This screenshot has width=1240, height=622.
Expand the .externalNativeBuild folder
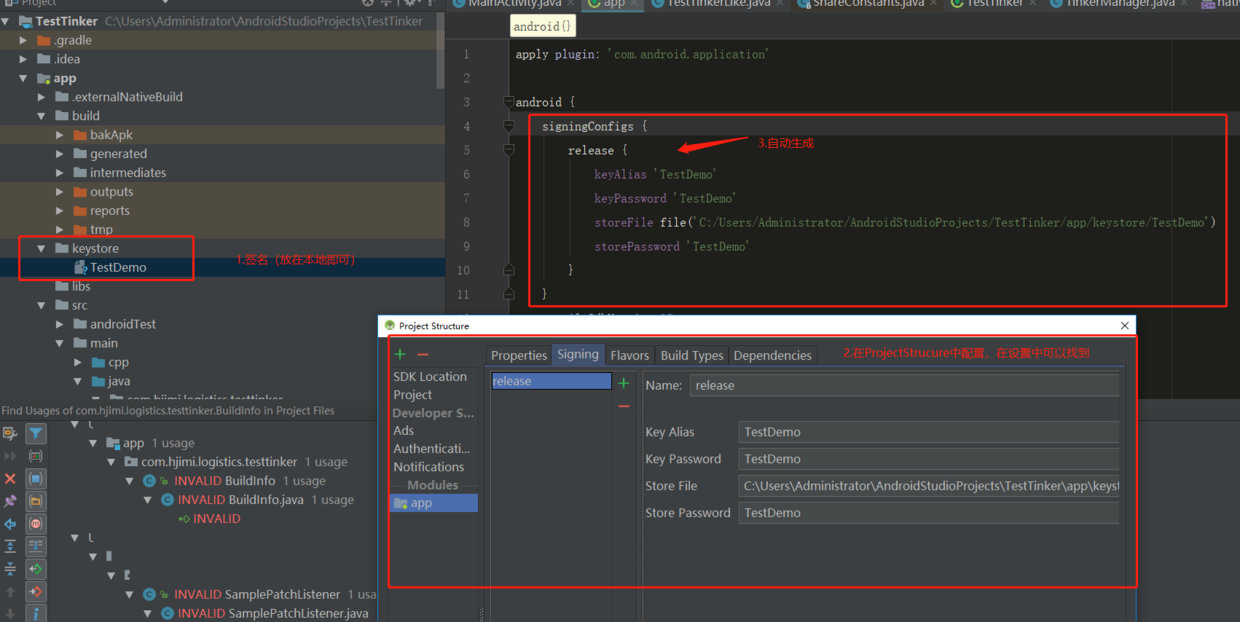pyautogui.click(x=41, y=97)
